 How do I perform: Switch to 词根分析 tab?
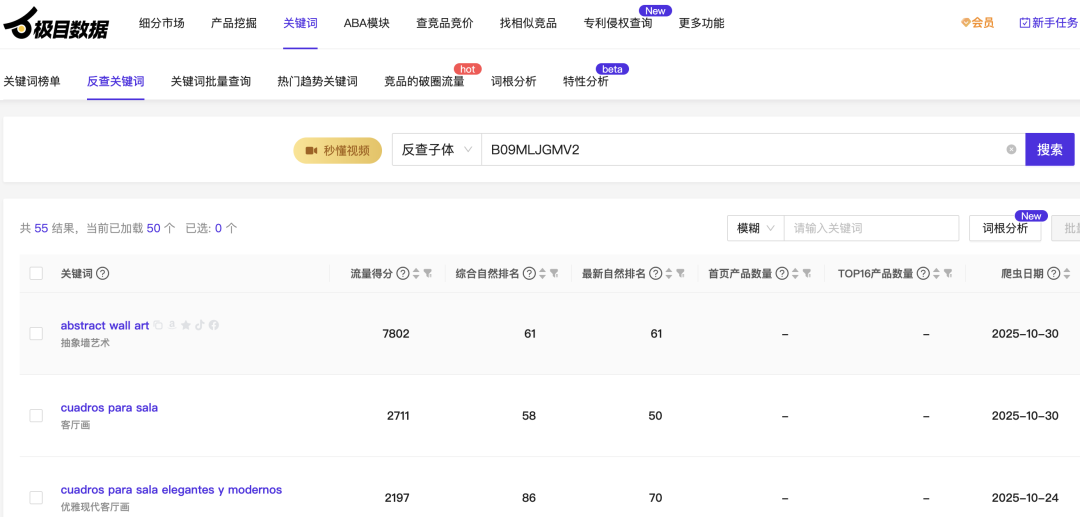pos(513,81)
